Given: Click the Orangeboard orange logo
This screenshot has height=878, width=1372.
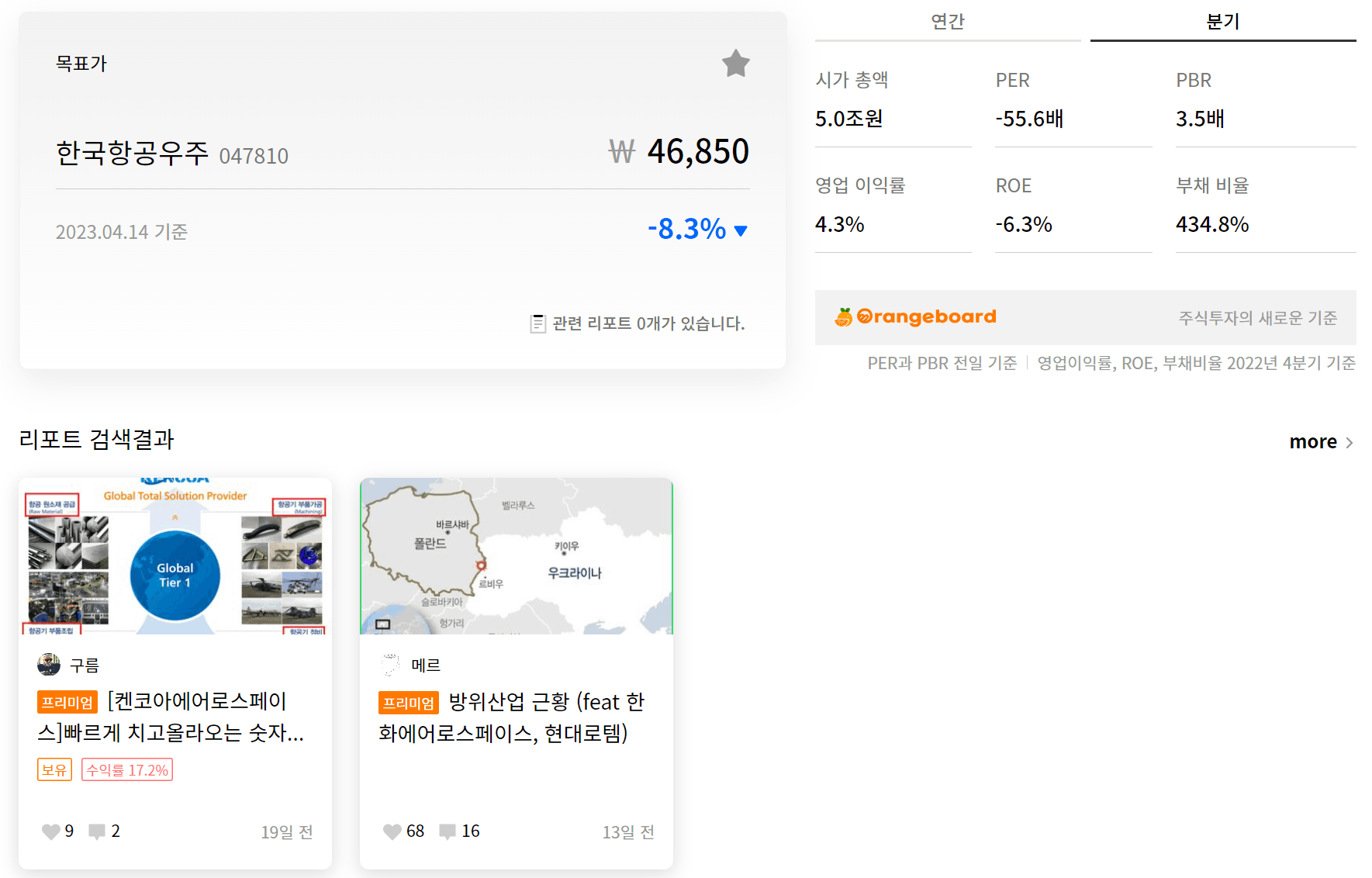Looking at the screenshot, I should [843, 317].
